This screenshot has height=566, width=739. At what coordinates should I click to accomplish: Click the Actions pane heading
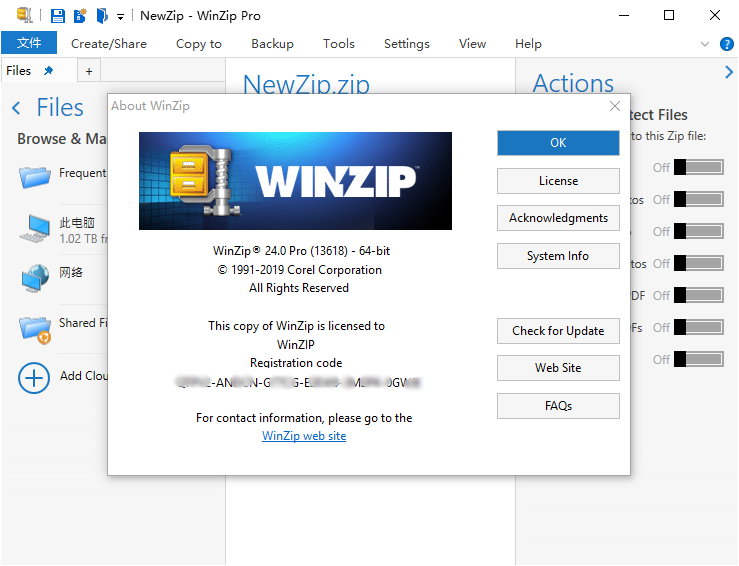[573, 83]
